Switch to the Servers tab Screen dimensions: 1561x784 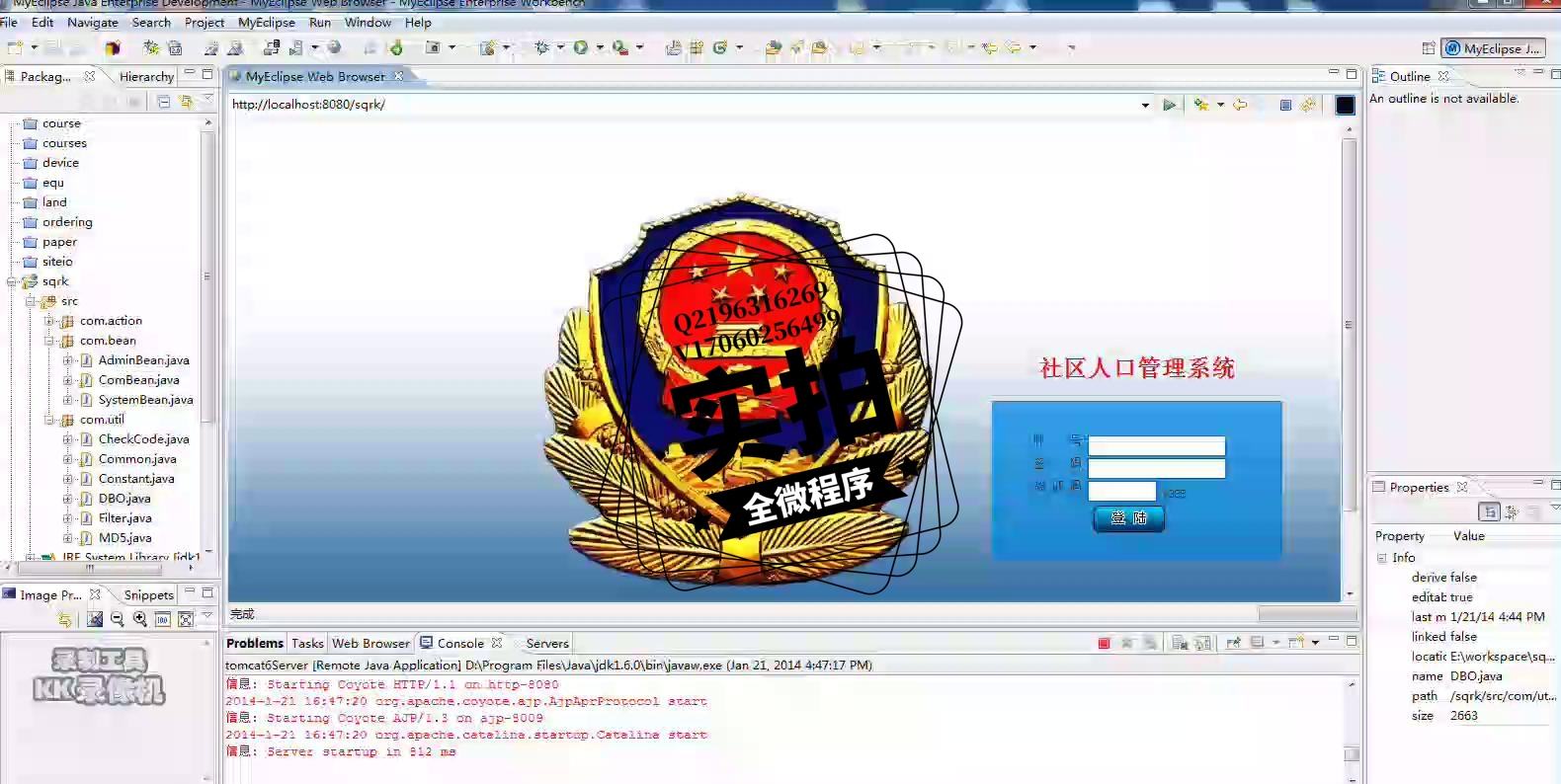pos(547,643)
